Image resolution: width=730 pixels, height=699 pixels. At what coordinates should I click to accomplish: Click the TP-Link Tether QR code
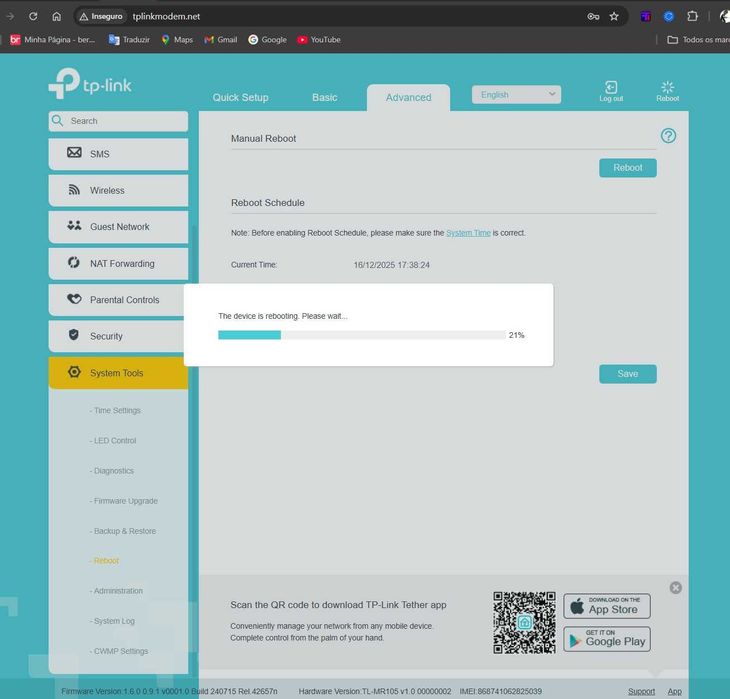pos(524,623)
